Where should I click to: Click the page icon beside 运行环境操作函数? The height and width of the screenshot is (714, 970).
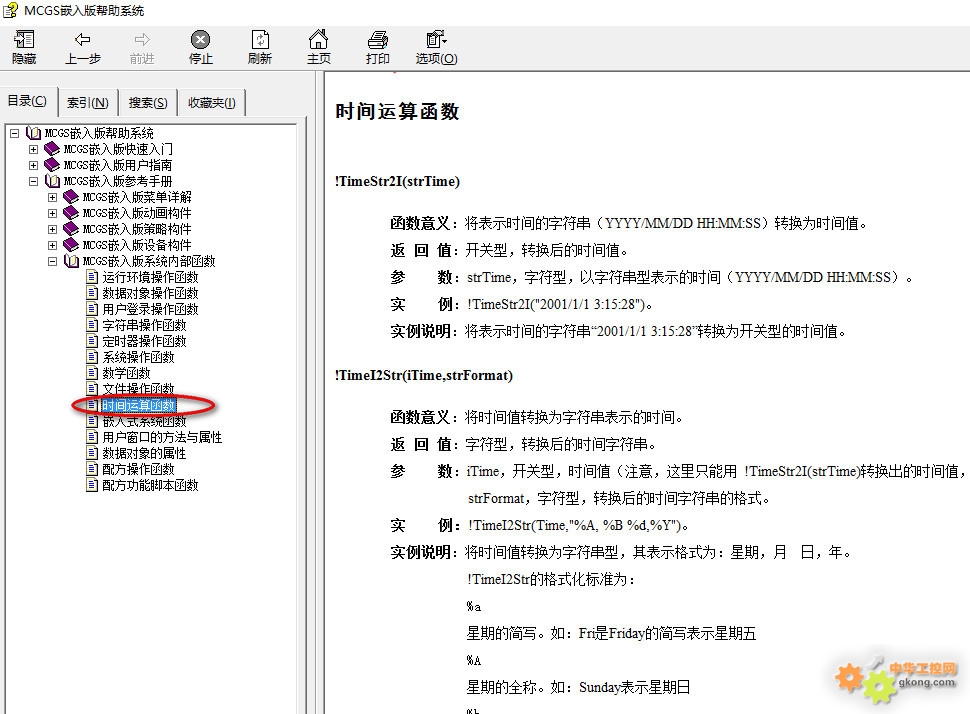[x=92, y=277]
